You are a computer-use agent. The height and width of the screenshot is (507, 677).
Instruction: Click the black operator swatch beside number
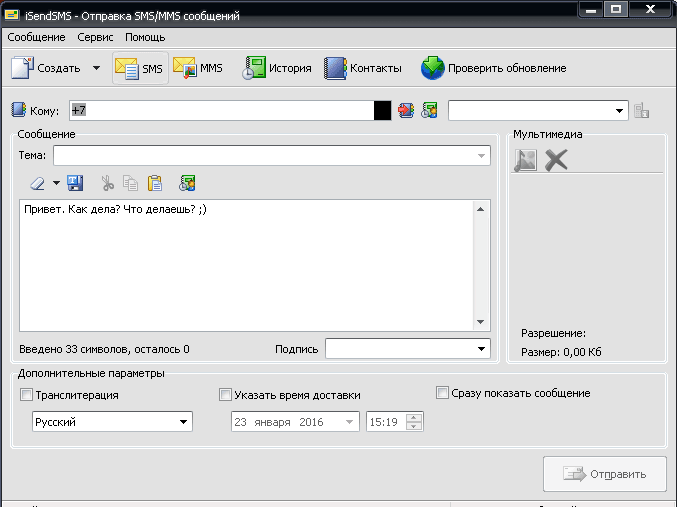click(383, 111)
